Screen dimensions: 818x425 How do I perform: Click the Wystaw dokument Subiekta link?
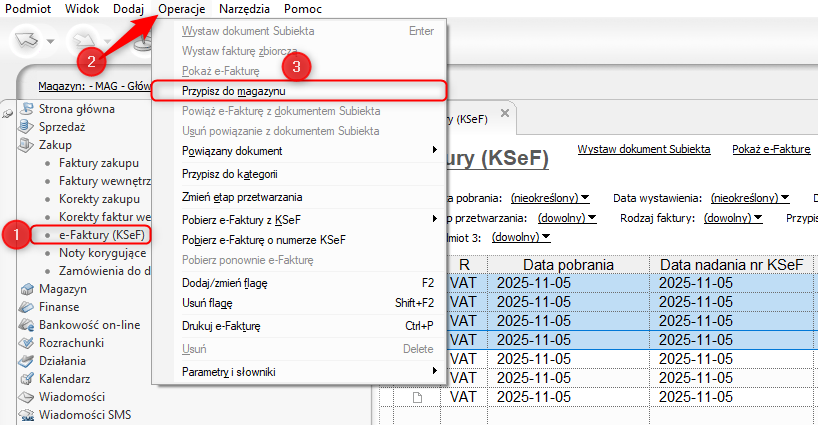643,149
